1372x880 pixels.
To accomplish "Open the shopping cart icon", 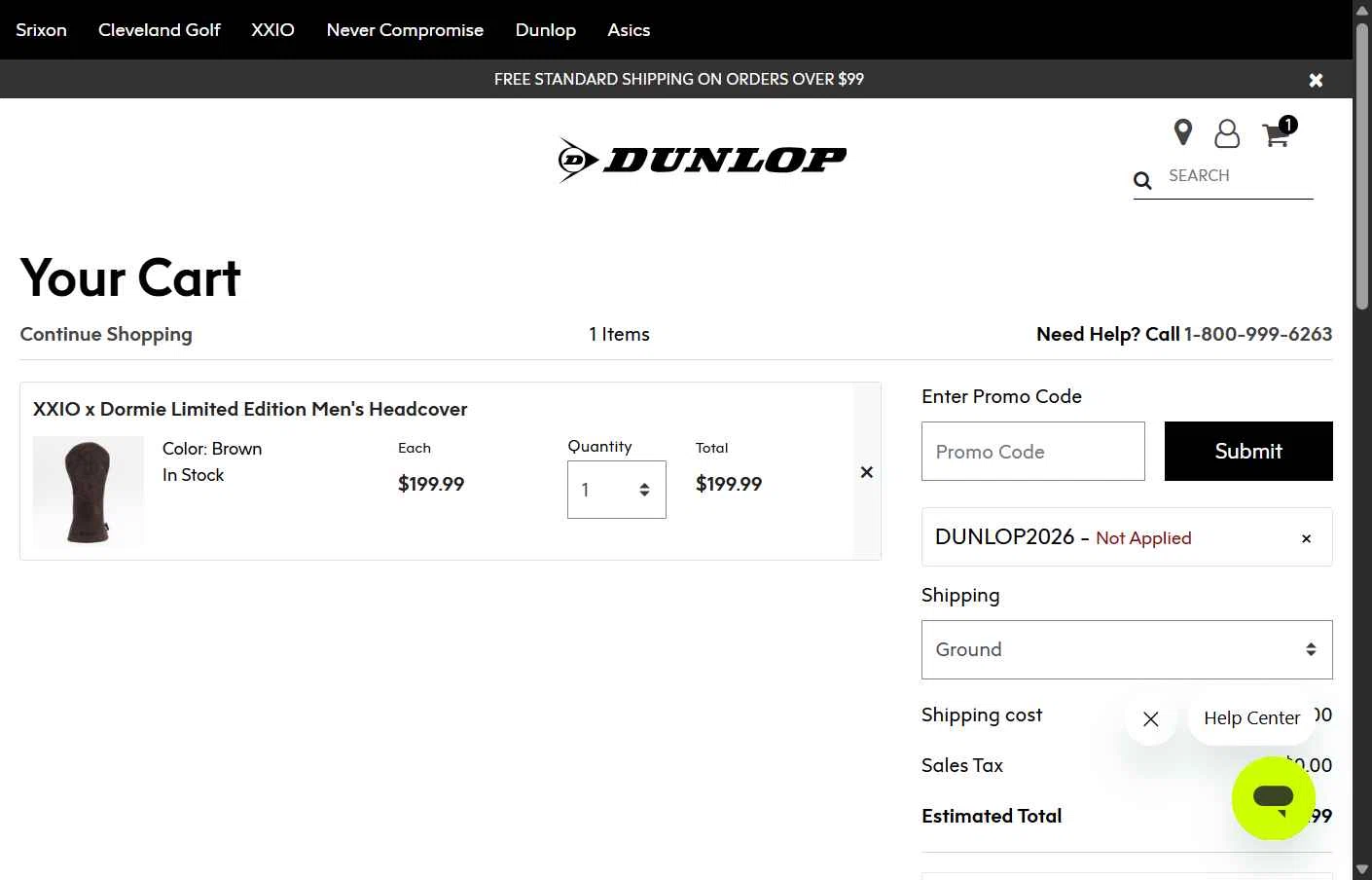I will click(1277, 134).
